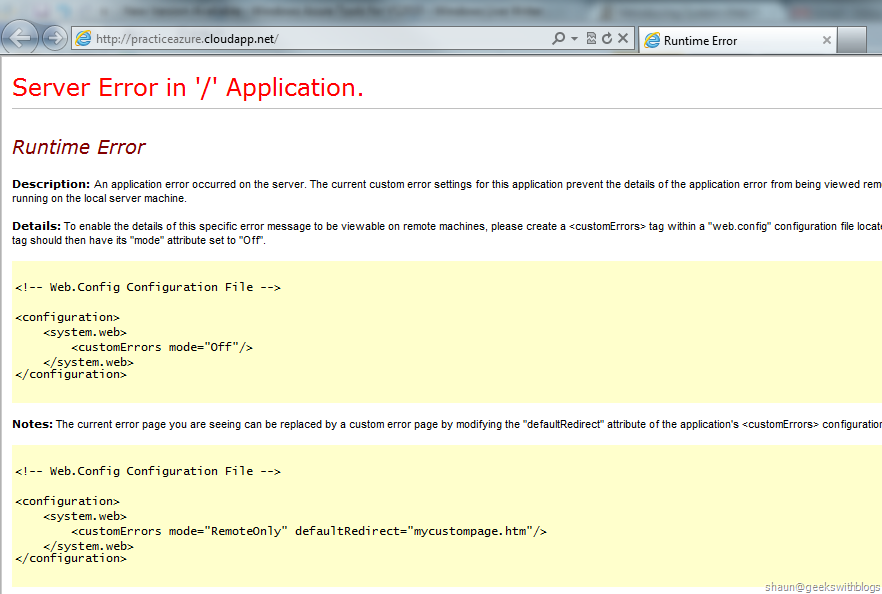Click the customErrors mode="RemoteOnly" code line
The width and height of the screenshot is (882, 594).
point(309,531)
